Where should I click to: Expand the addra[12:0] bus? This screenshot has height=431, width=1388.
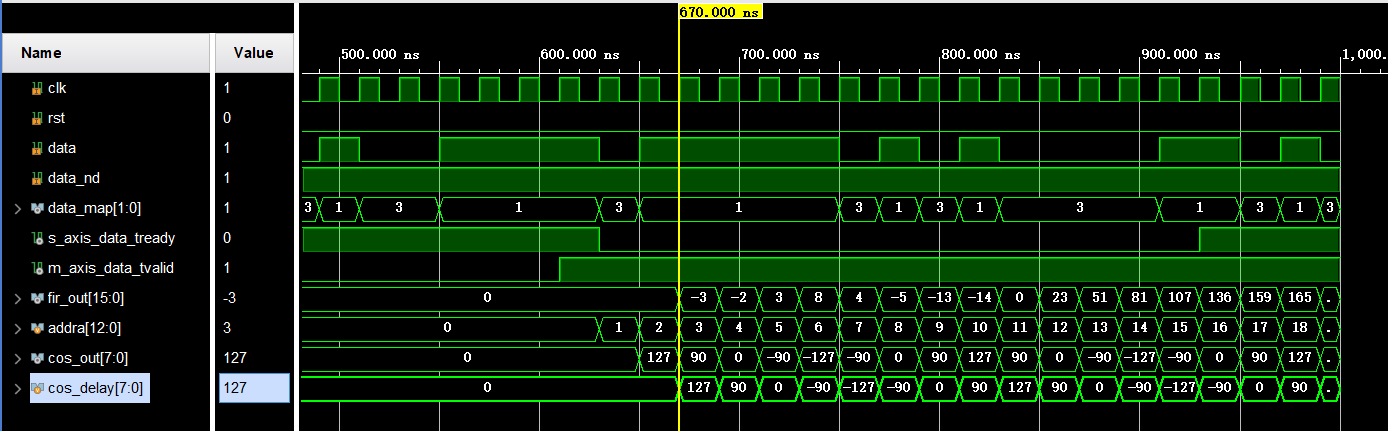[x=16, y=328]
